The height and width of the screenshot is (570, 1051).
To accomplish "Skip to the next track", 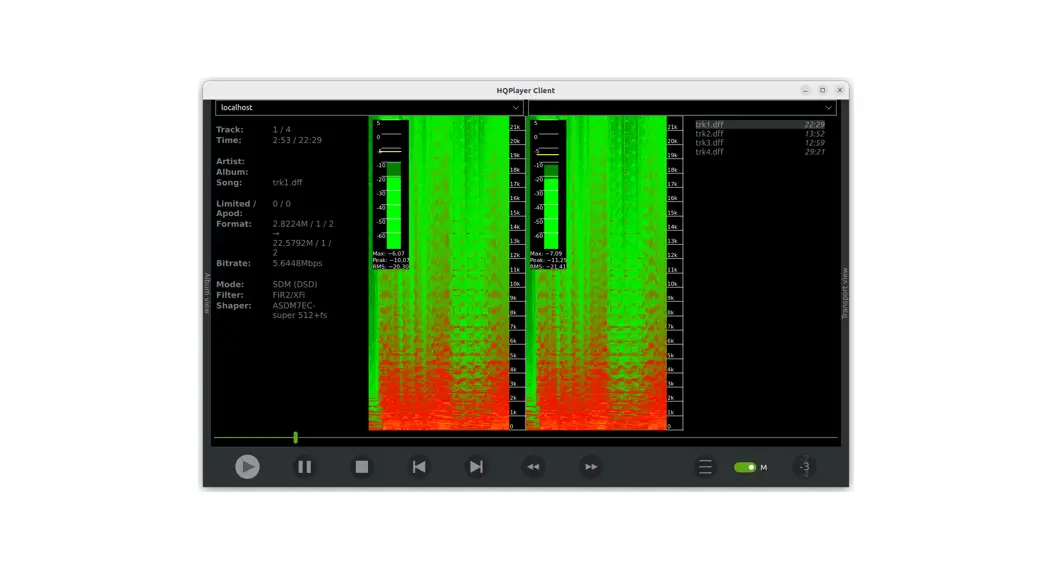I will pyautogui.click(x=476, y=467).
